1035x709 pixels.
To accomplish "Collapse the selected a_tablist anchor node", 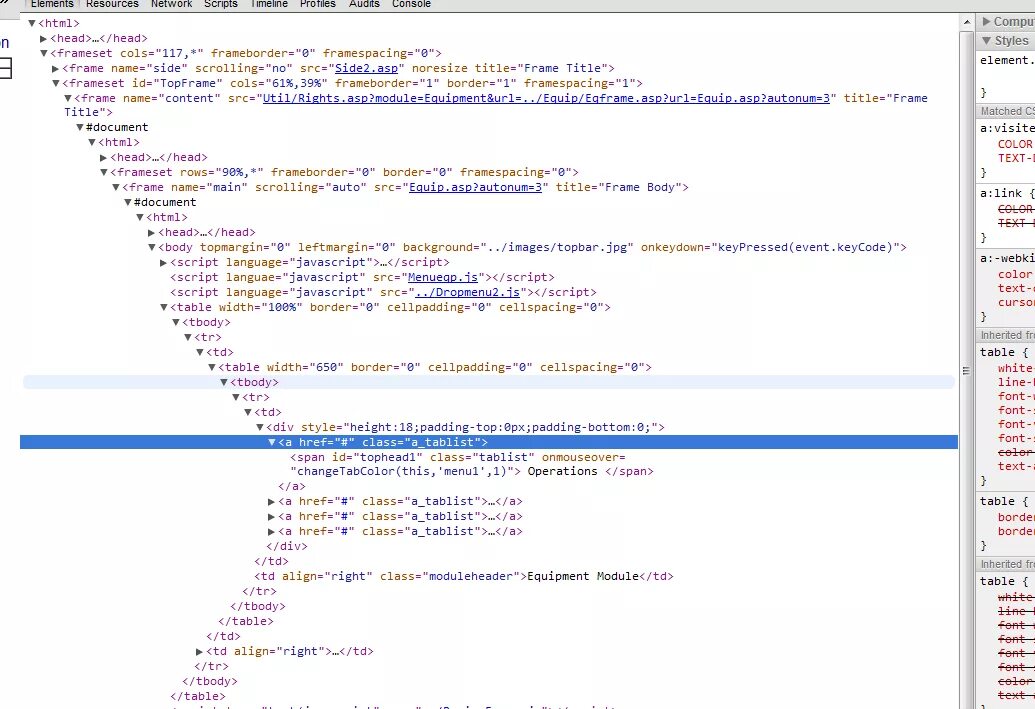I will click(x=271, y=442).
